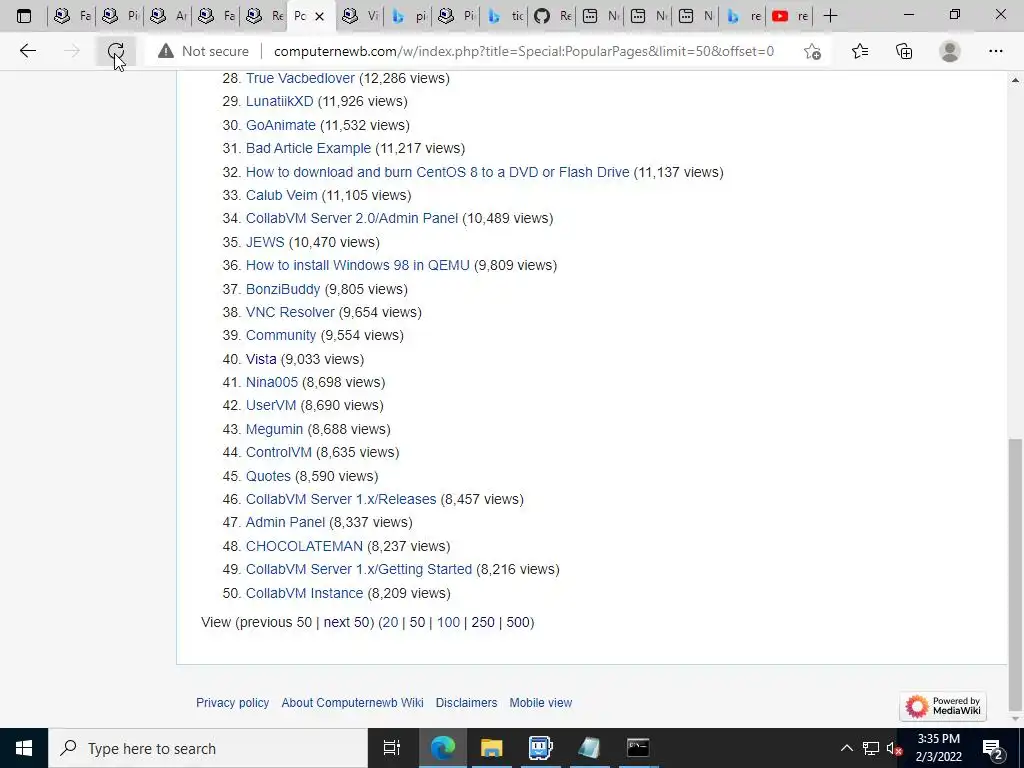Open the About Computernewb Wiki link
1024x768 pixels.
(x=353, y=703)
